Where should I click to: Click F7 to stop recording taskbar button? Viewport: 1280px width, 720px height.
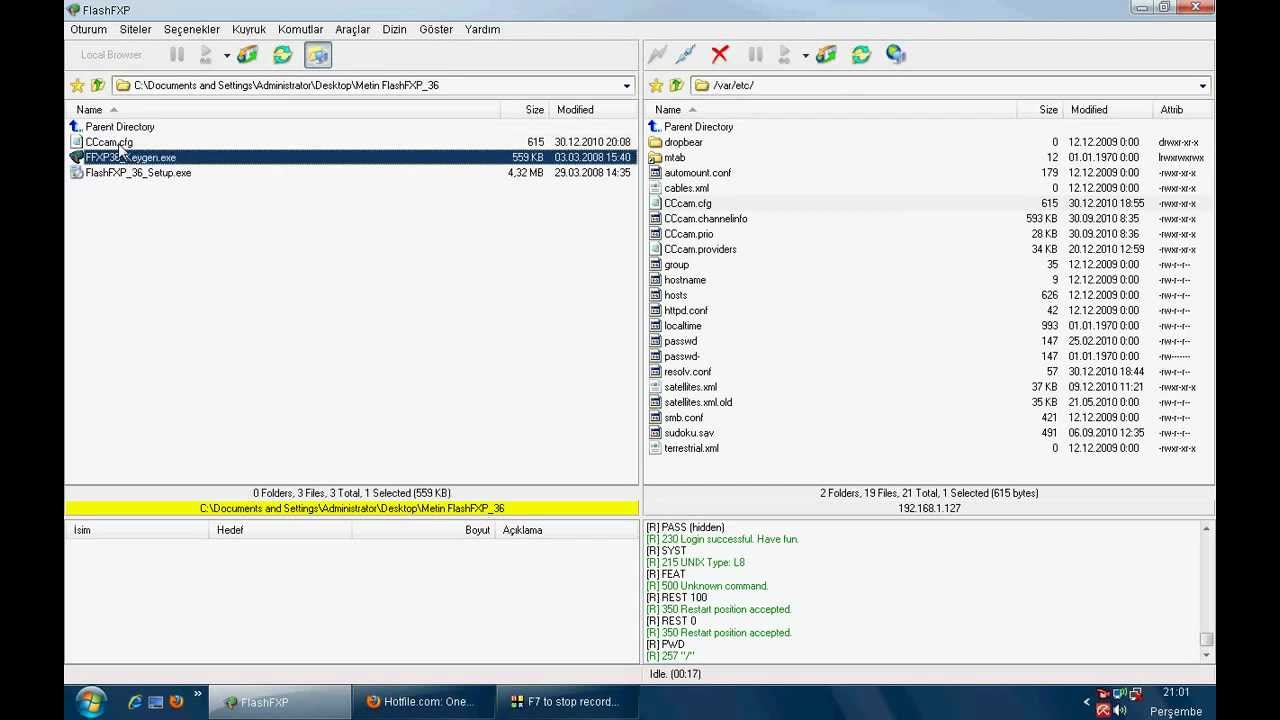[x=565, y=702]
